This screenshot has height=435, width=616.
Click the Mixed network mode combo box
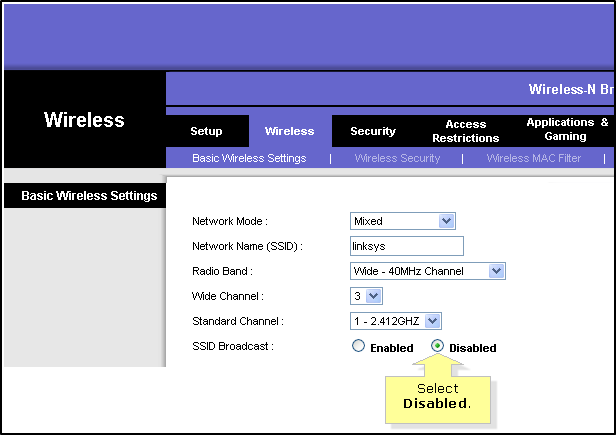coord(403,221)
